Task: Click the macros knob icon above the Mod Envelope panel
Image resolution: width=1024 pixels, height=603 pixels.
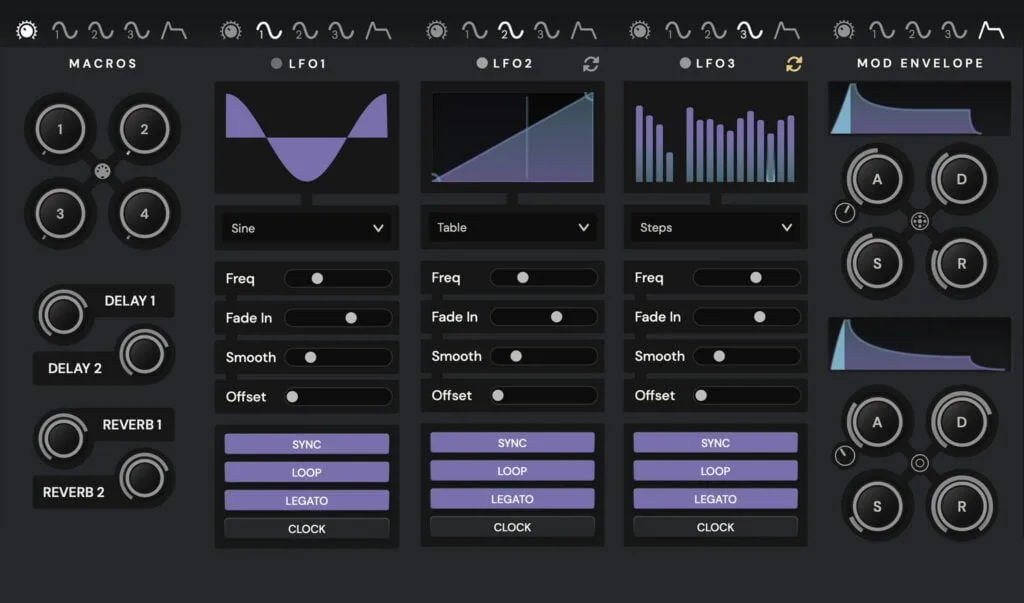Action: pos(844,30)
